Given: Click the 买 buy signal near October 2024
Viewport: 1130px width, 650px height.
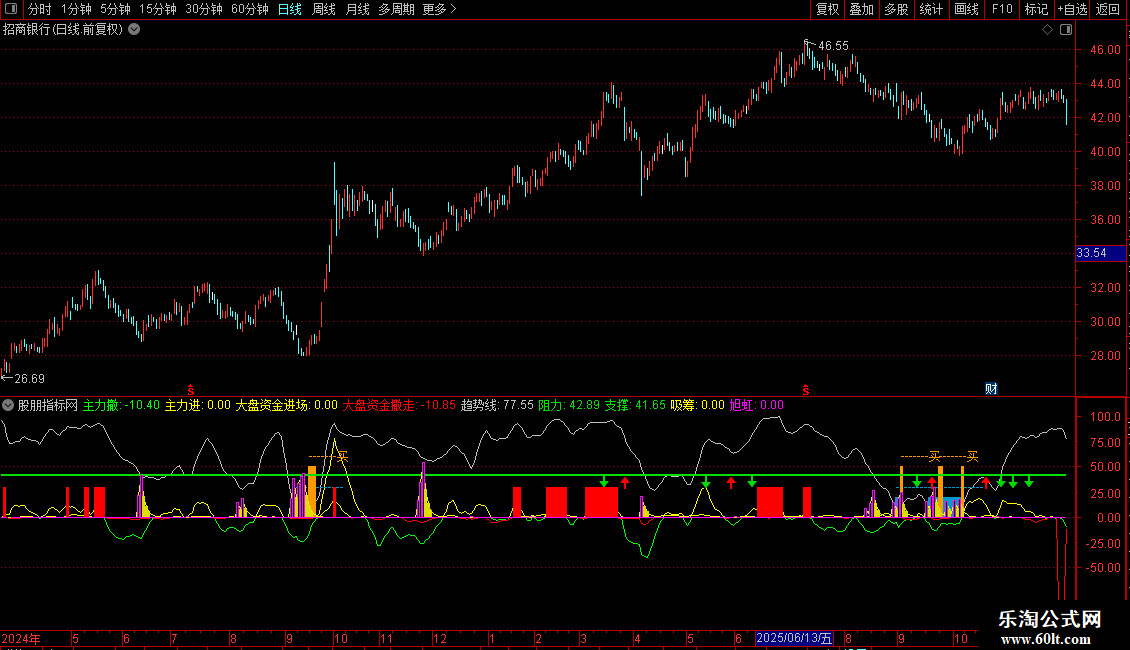Looking at the screenshot, I should [x=342, y=457].
